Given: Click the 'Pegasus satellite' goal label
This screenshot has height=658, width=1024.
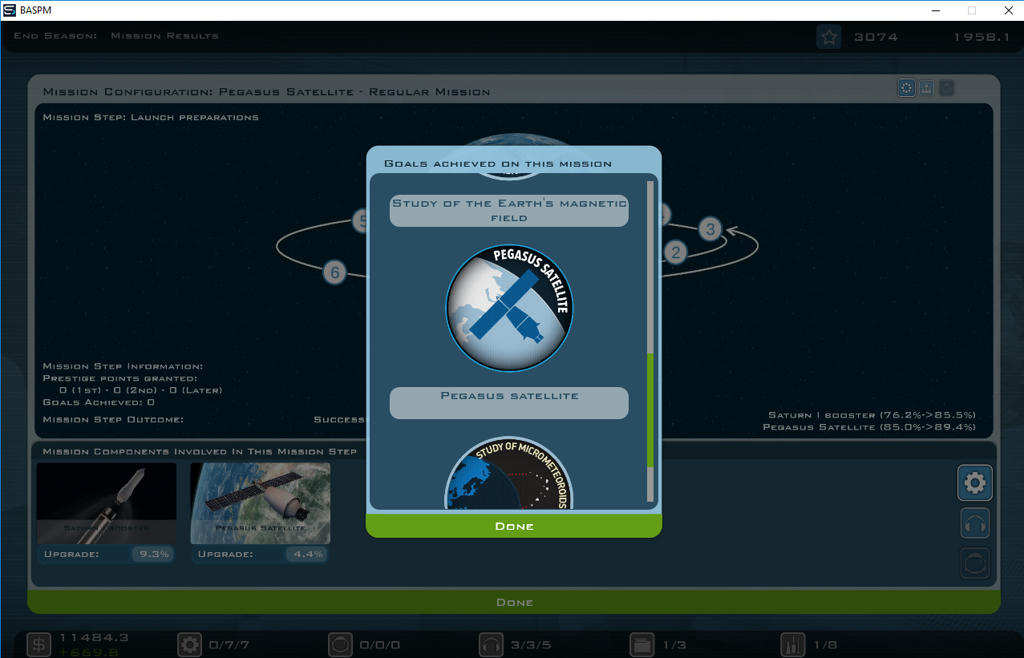Looking at the screenshot, I should pyautogui.click(x=509, y=402).
